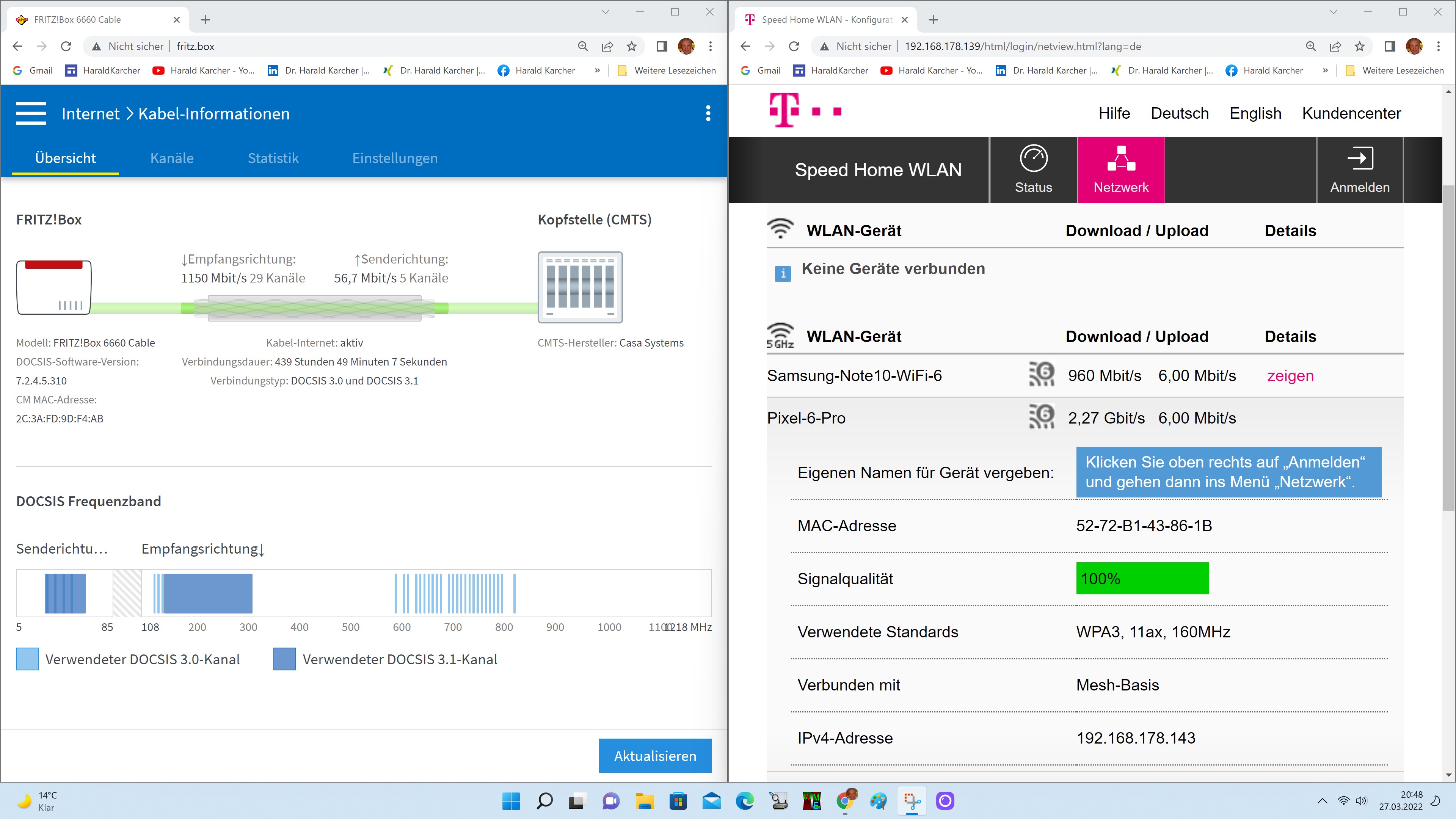Click the Telekom T logo
This screenshot has width=1456, height=819.
click(x=784, y=110)
